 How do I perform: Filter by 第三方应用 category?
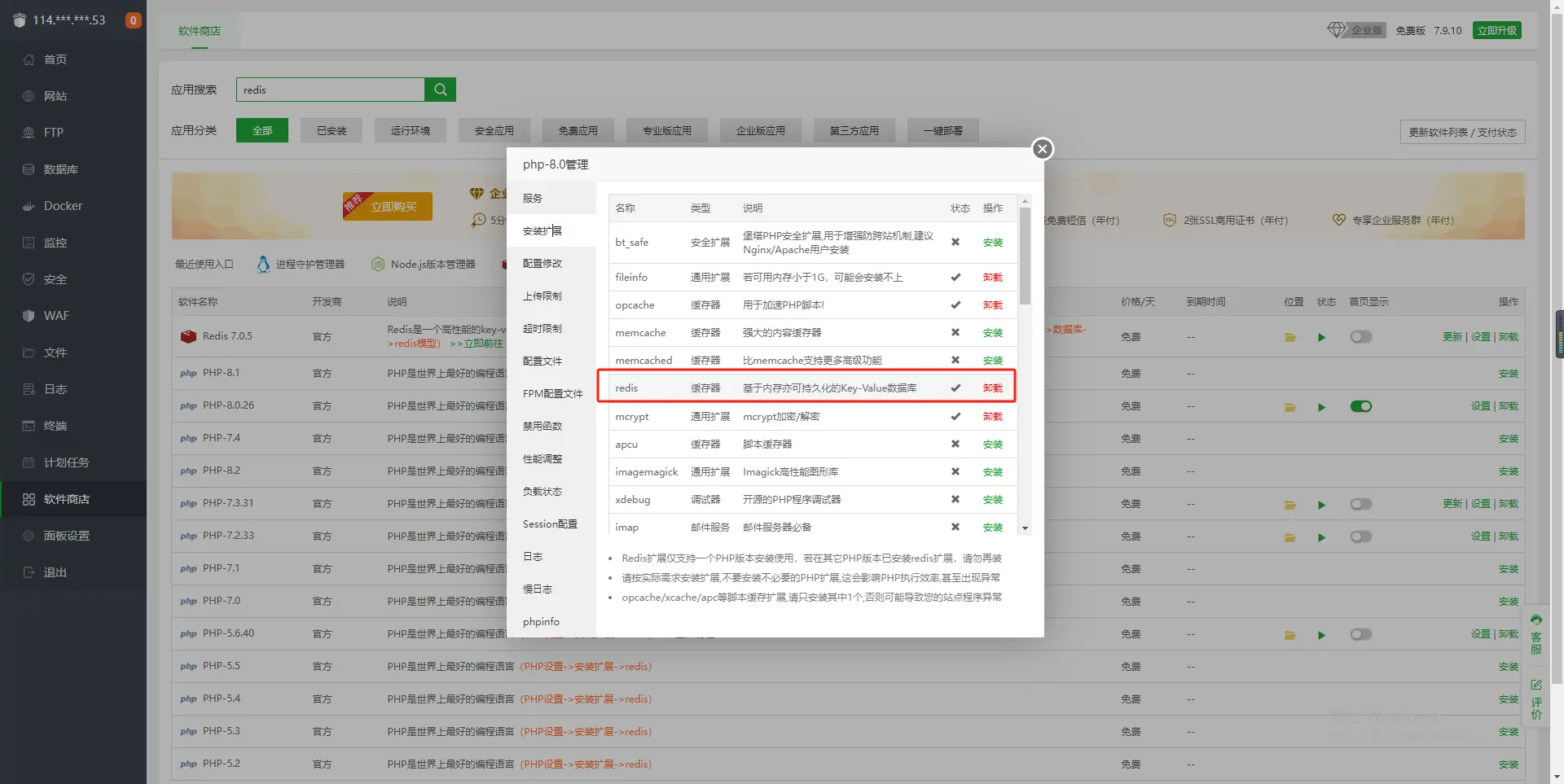854,130
